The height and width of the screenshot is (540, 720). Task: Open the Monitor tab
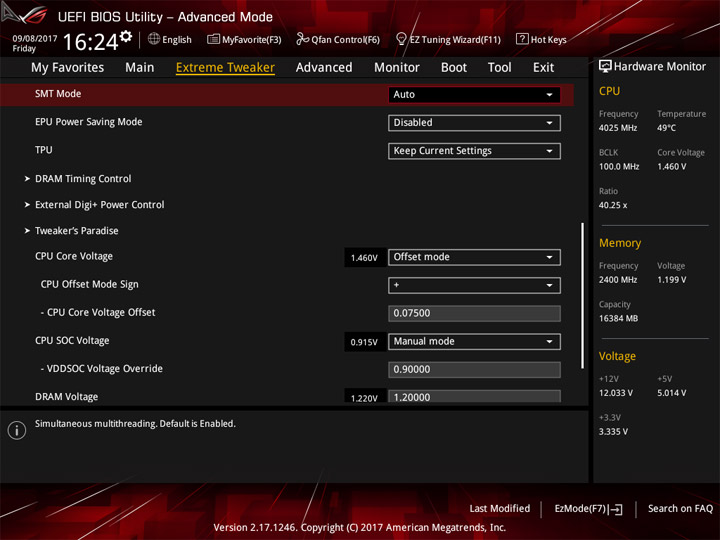point(397,68)
